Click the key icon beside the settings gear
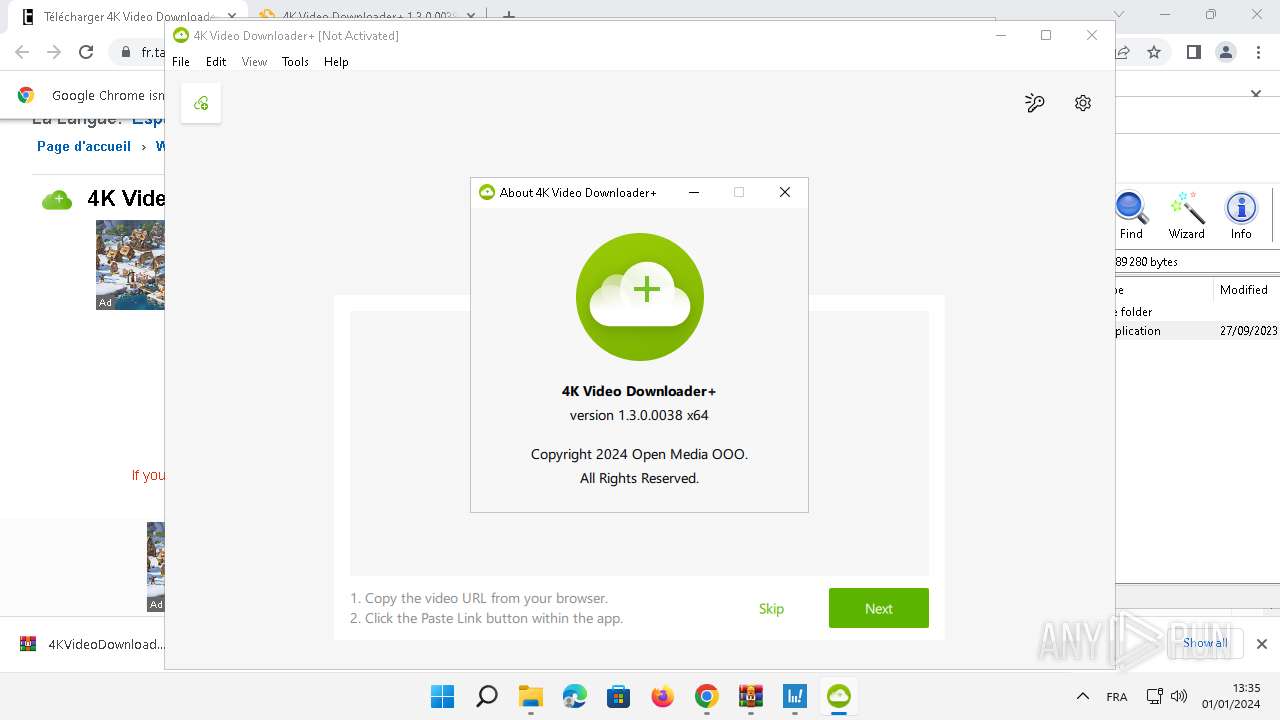Screen dimensions: 1280x720 click(1035, 103)
